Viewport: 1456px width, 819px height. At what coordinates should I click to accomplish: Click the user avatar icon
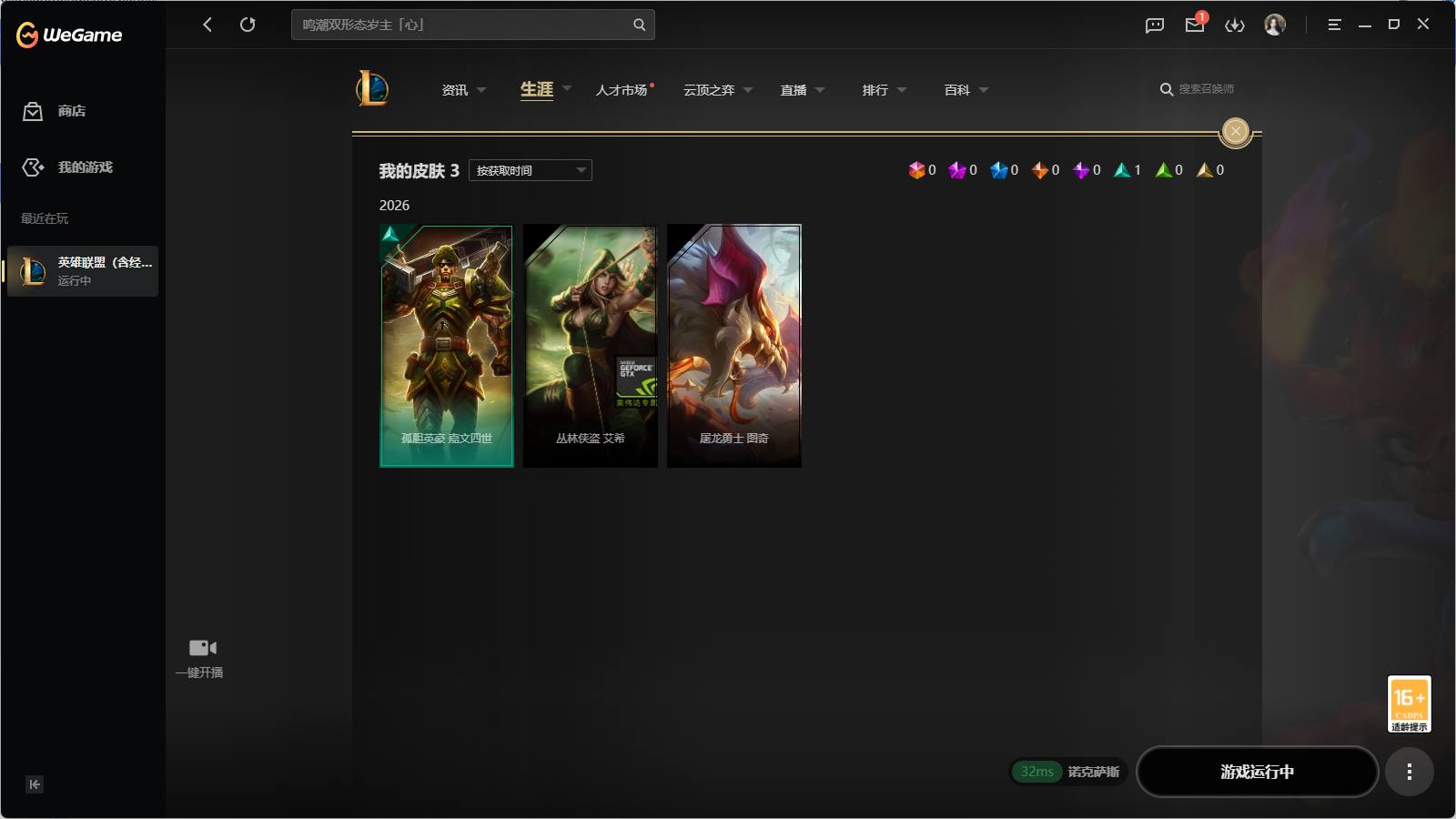click(x=1275, y=25)
